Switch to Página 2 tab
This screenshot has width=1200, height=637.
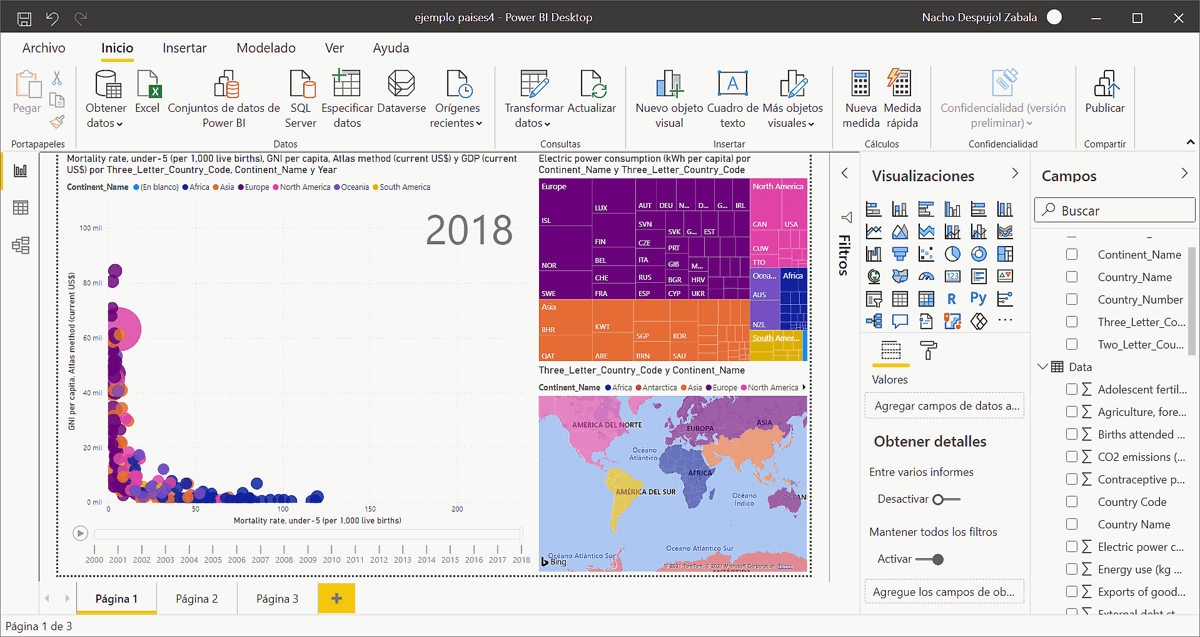point(197,598)
